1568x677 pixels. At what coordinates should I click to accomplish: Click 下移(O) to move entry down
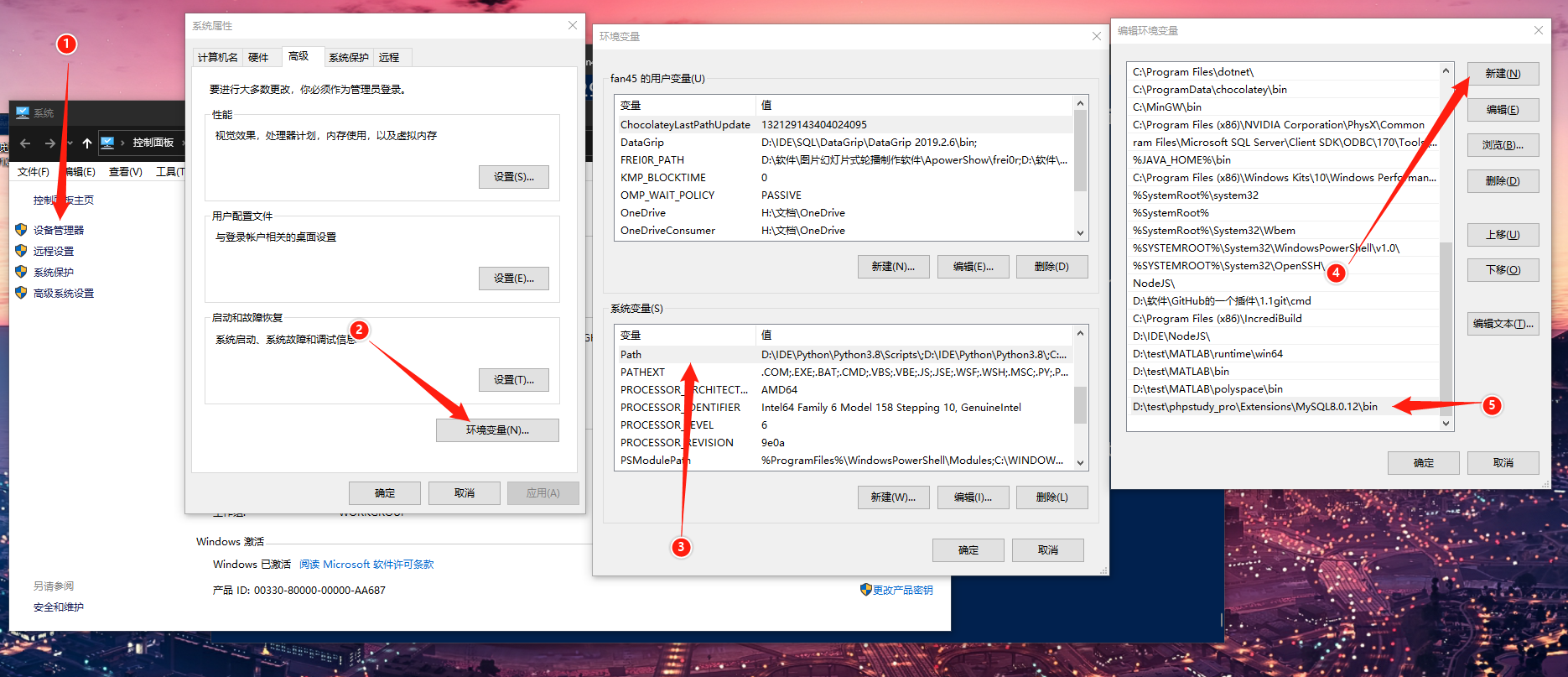pyautogui.click(x=1503, y=269)
